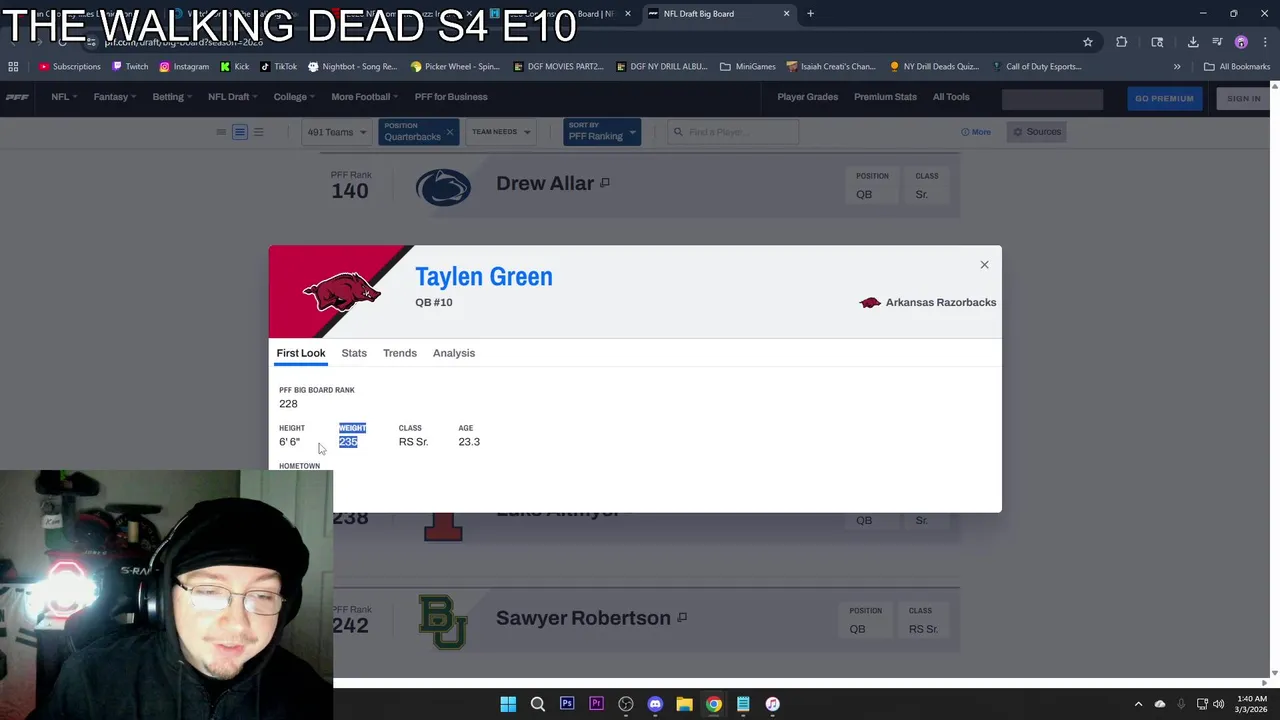Show hidden system tray icons
This screenshot has height=720, width=1280.
1138,704
